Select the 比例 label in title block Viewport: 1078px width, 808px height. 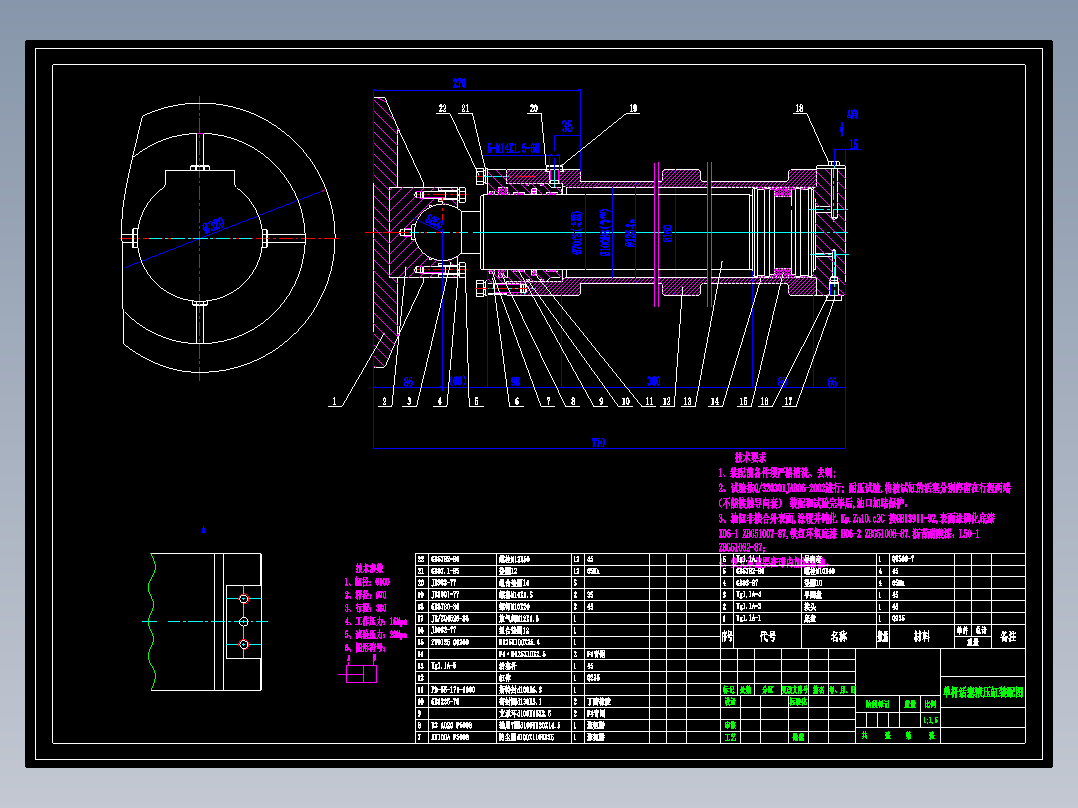pos(930,704)
